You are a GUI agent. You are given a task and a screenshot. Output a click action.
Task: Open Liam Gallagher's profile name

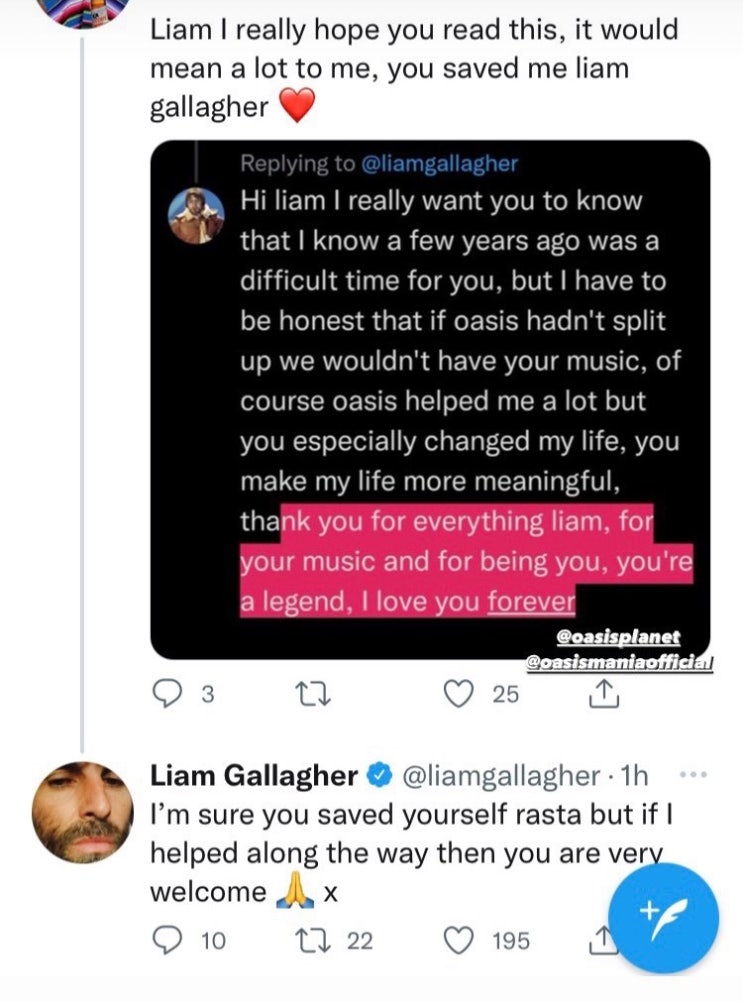254,775
